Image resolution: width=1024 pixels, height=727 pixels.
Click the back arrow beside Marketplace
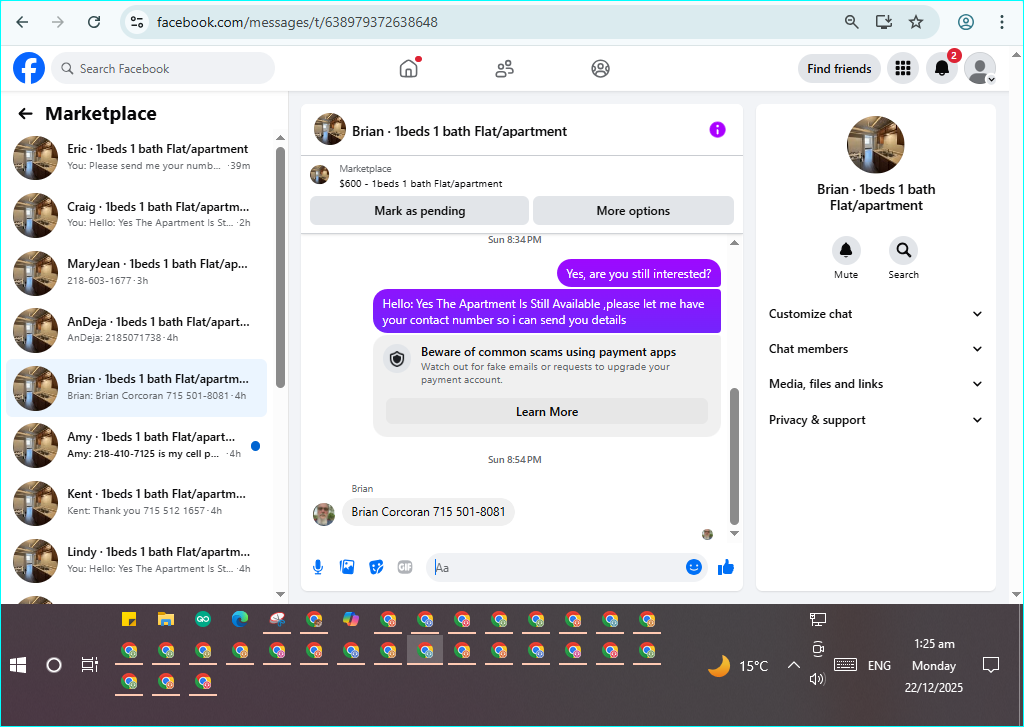coord(25,114)
